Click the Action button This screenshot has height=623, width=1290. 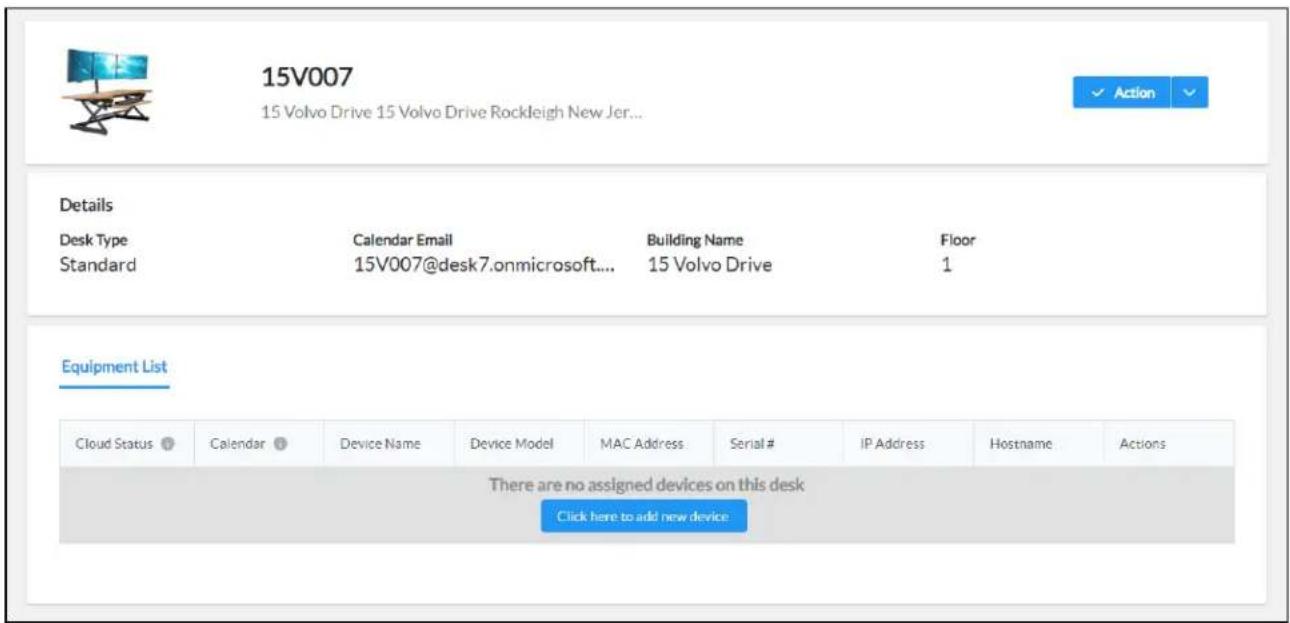pos(1122,93)
